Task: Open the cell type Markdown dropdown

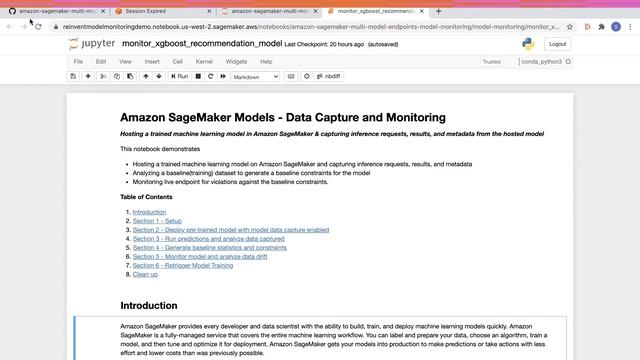Action: pyautogui.click(x=256, y=77)
